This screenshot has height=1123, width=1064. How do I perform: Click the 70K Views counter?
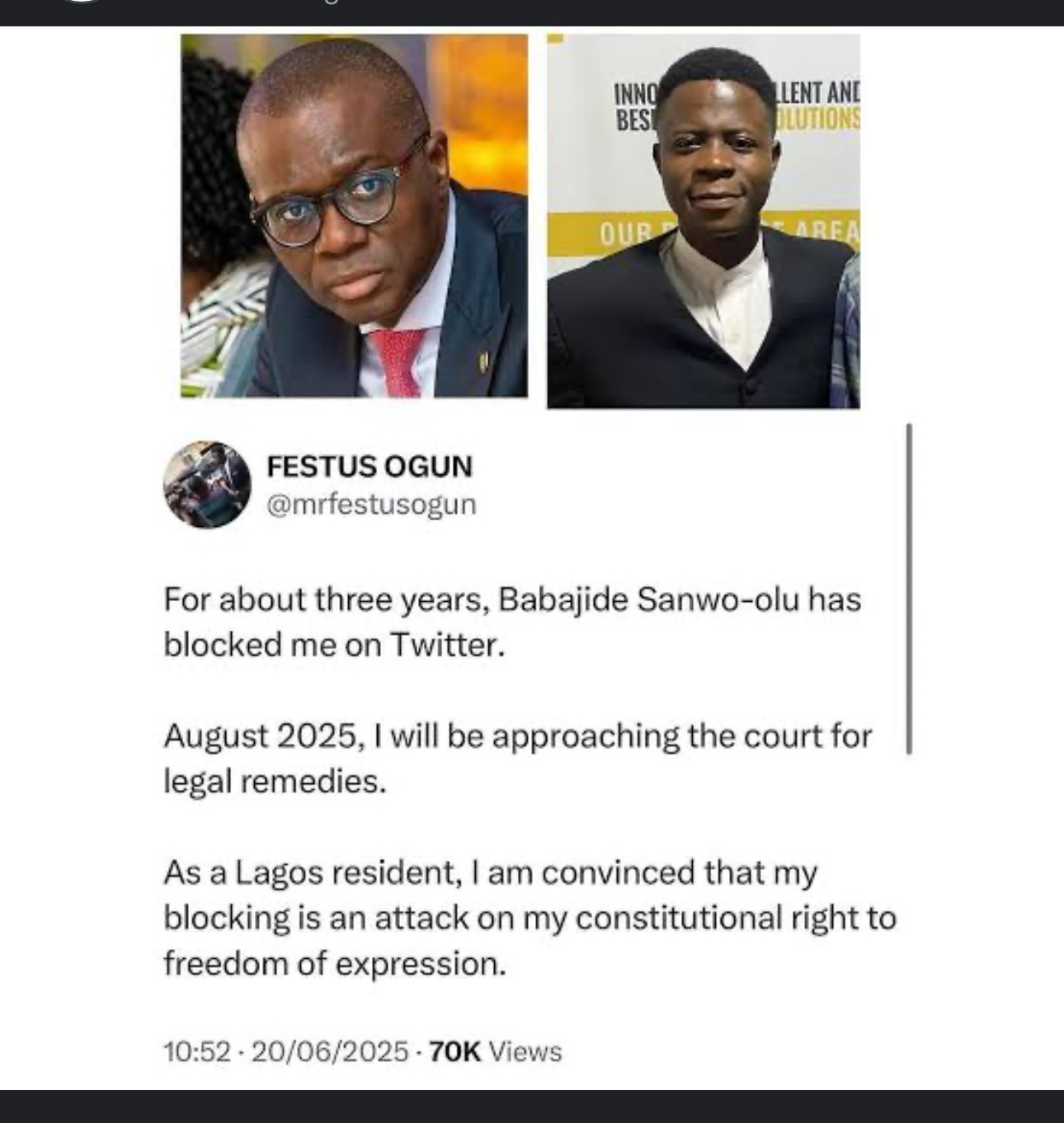coord(496,1051)
